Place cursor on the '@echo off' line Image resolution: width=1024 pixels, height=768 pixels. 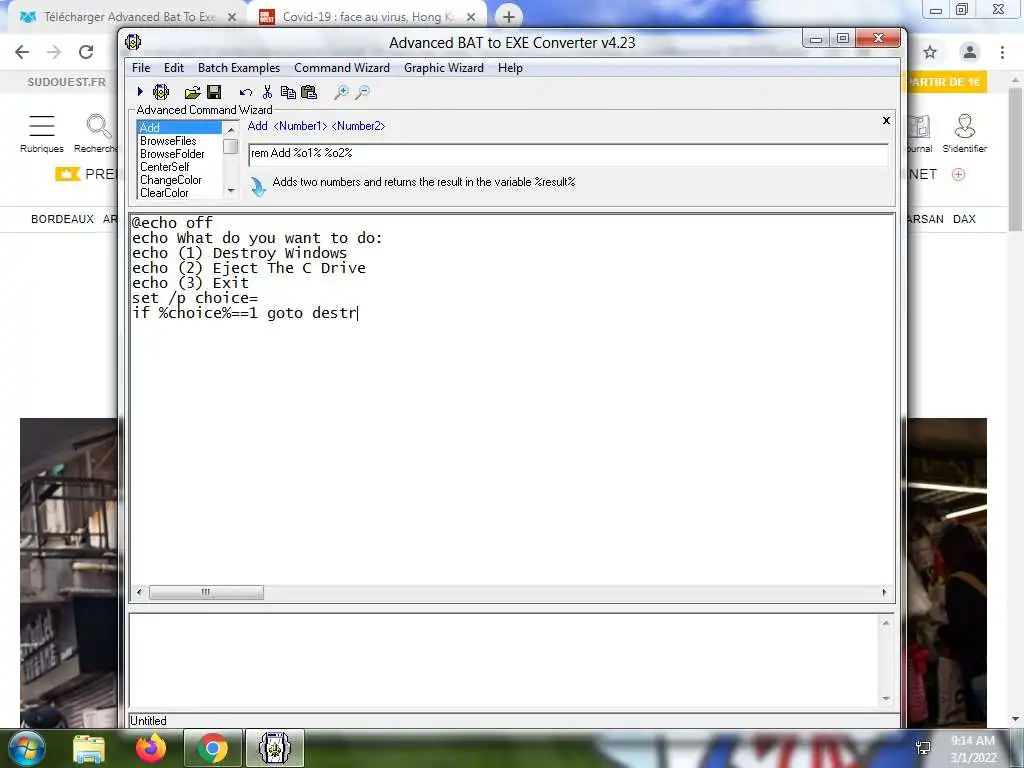pyautogui.click(x=172, y=223)
